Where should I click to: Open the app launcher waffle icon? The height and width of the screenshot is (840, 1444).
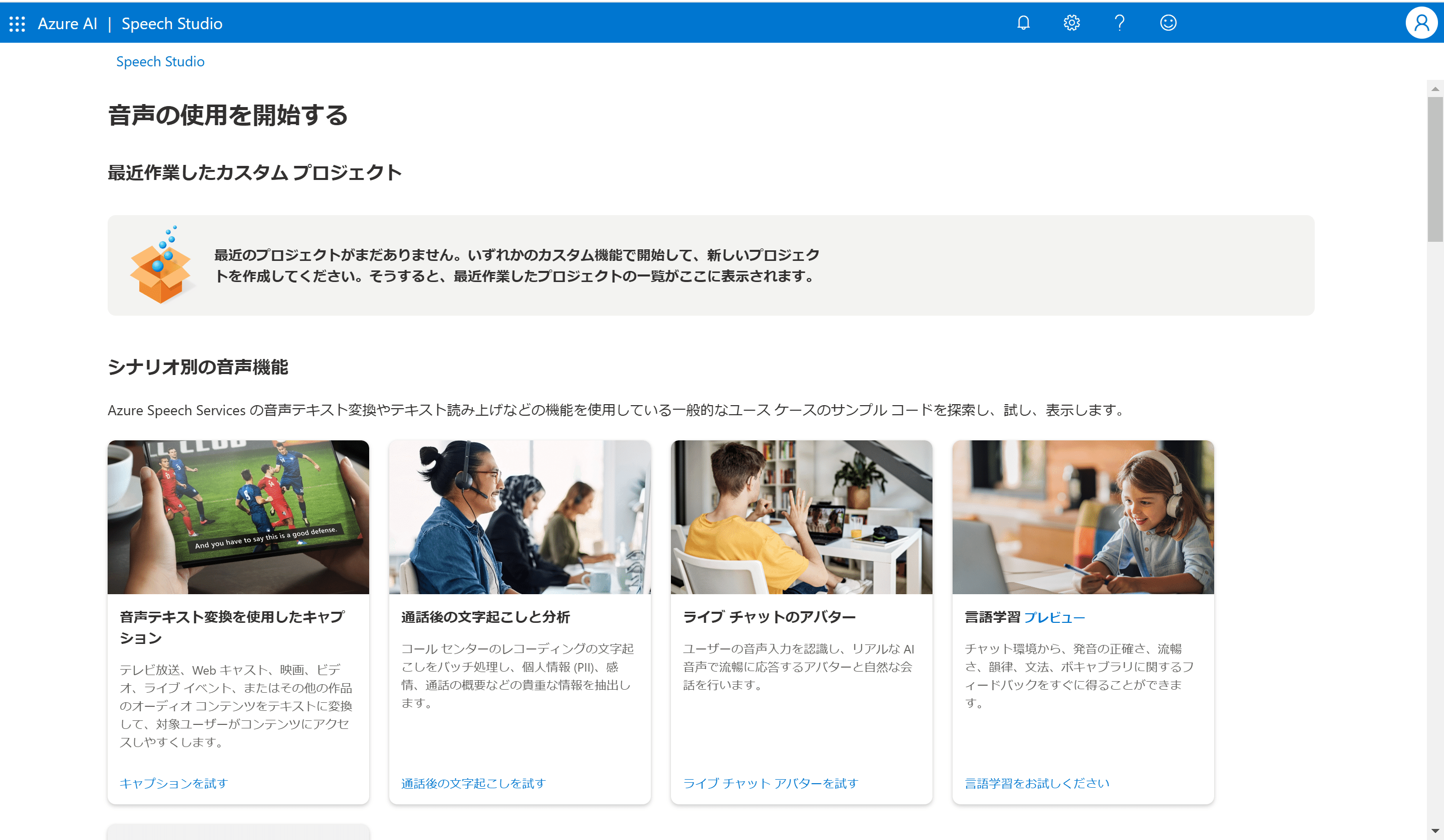coord(17,24)
